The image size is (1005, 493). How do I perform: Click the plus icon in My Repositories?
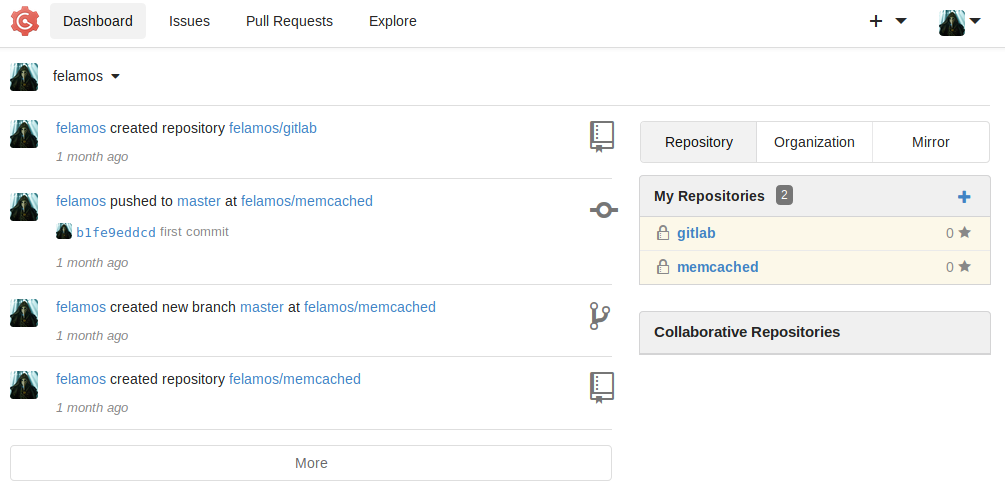tap(964, 197)
